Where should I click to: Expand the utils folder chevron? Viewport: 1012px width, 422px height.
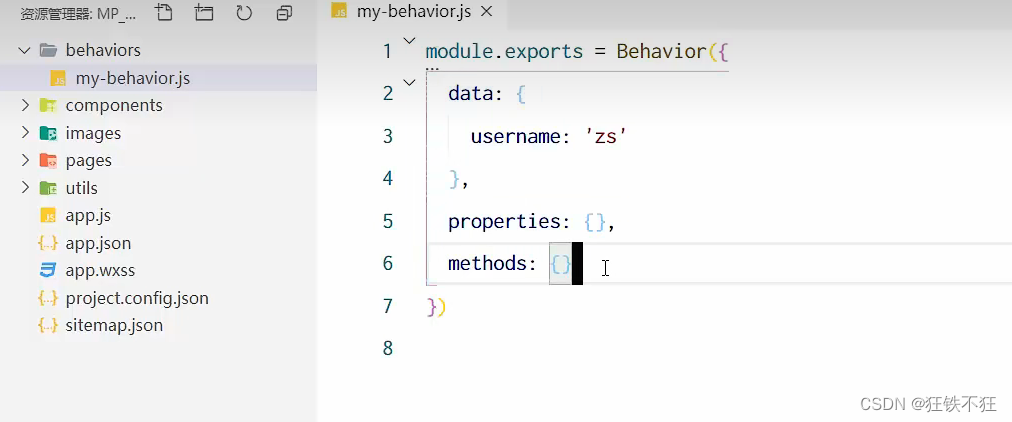tap(25, 188)
